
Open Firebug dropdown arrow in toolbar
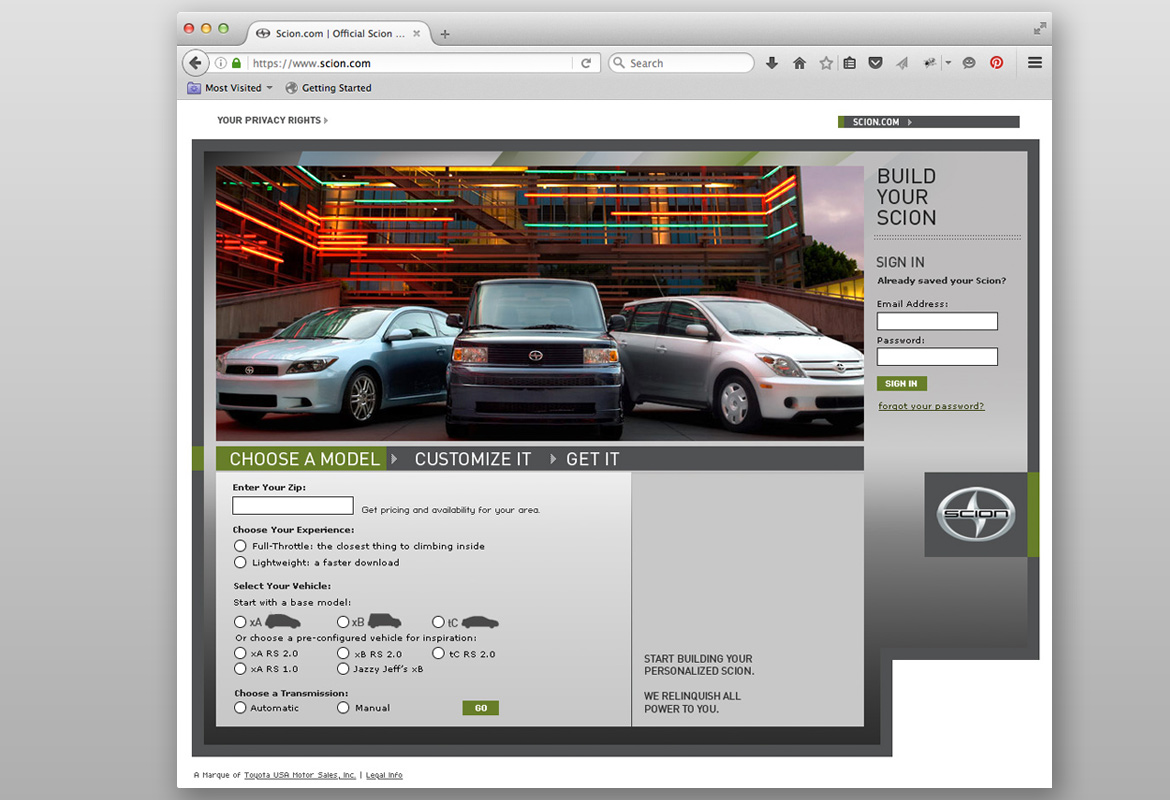tap(948, 63)
